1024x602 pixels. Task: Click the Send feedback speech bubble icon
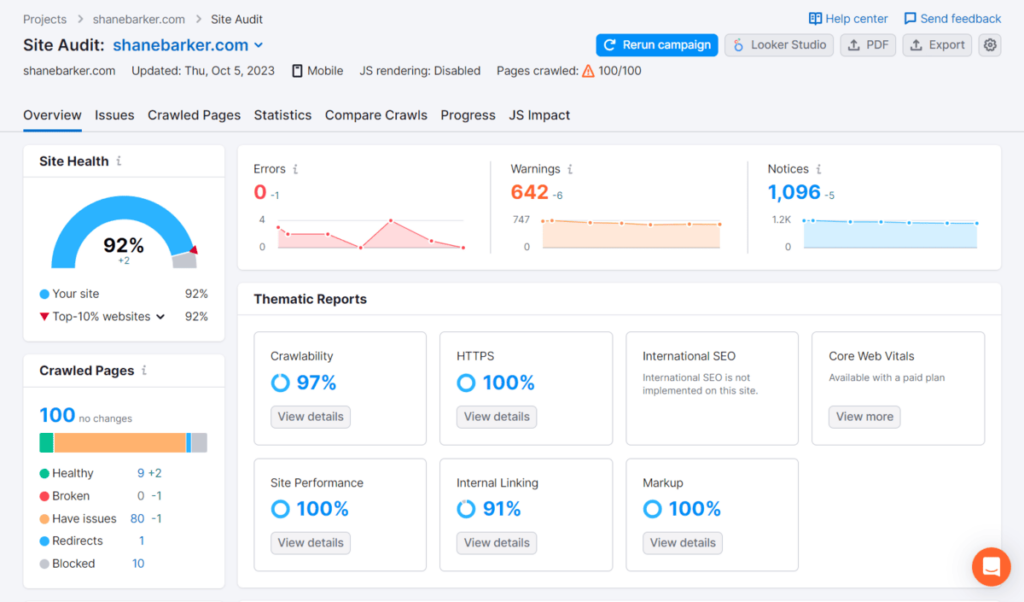[910, 19]
